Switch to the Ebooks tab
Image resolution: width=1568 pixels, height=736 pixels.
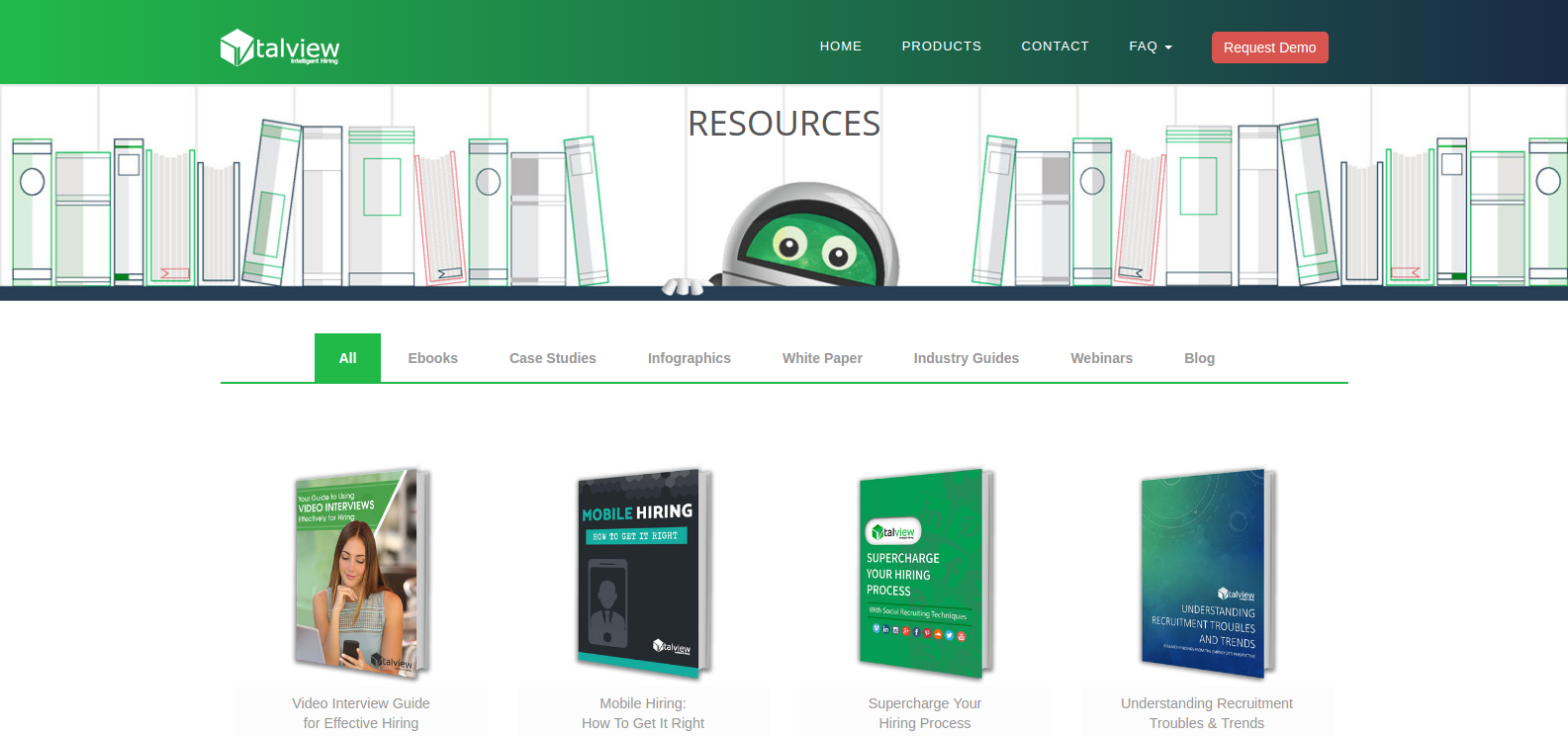pos(432,358)
